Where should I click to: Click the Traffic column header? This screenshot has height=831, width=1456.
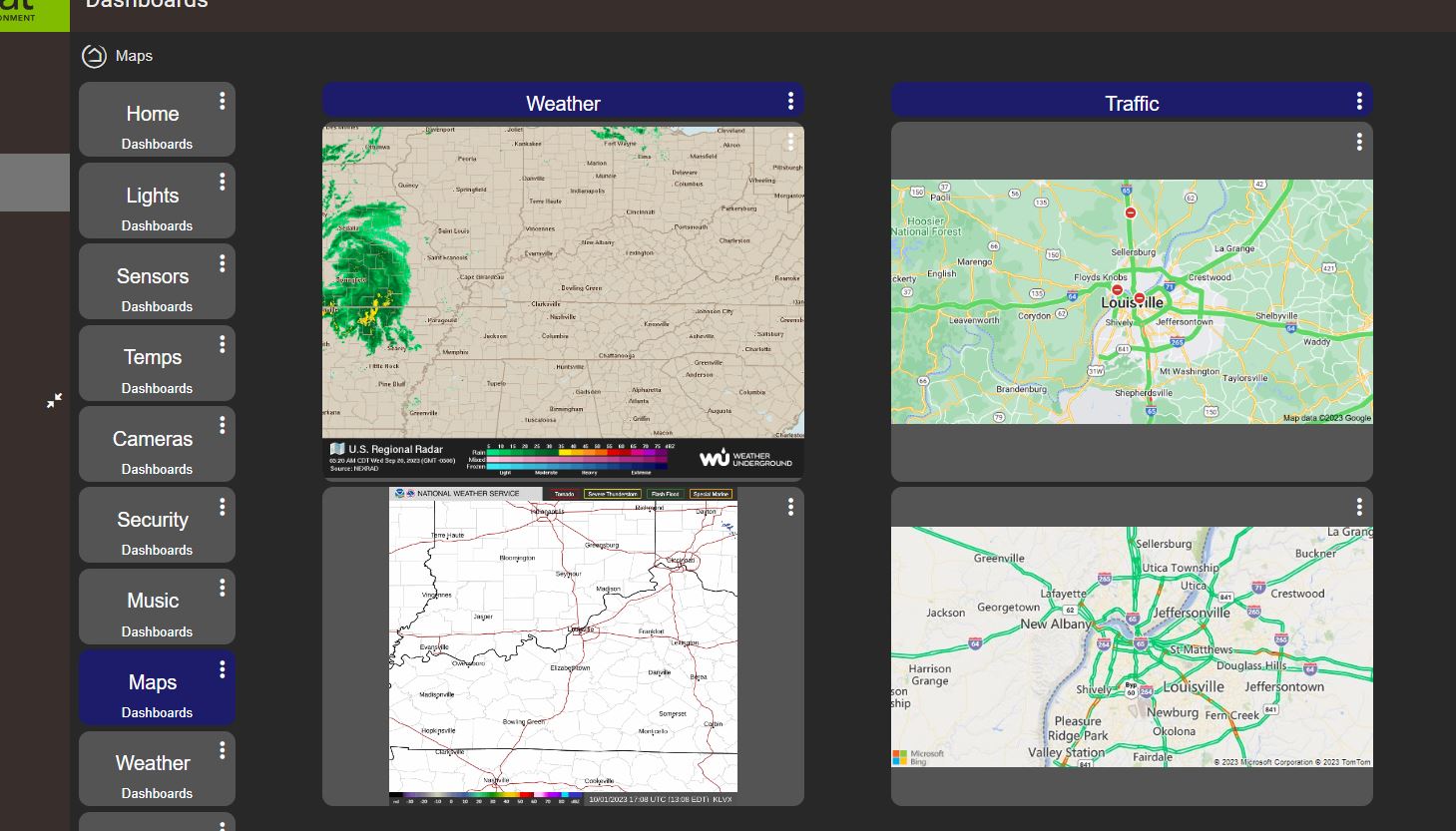tap(1132, 102)
